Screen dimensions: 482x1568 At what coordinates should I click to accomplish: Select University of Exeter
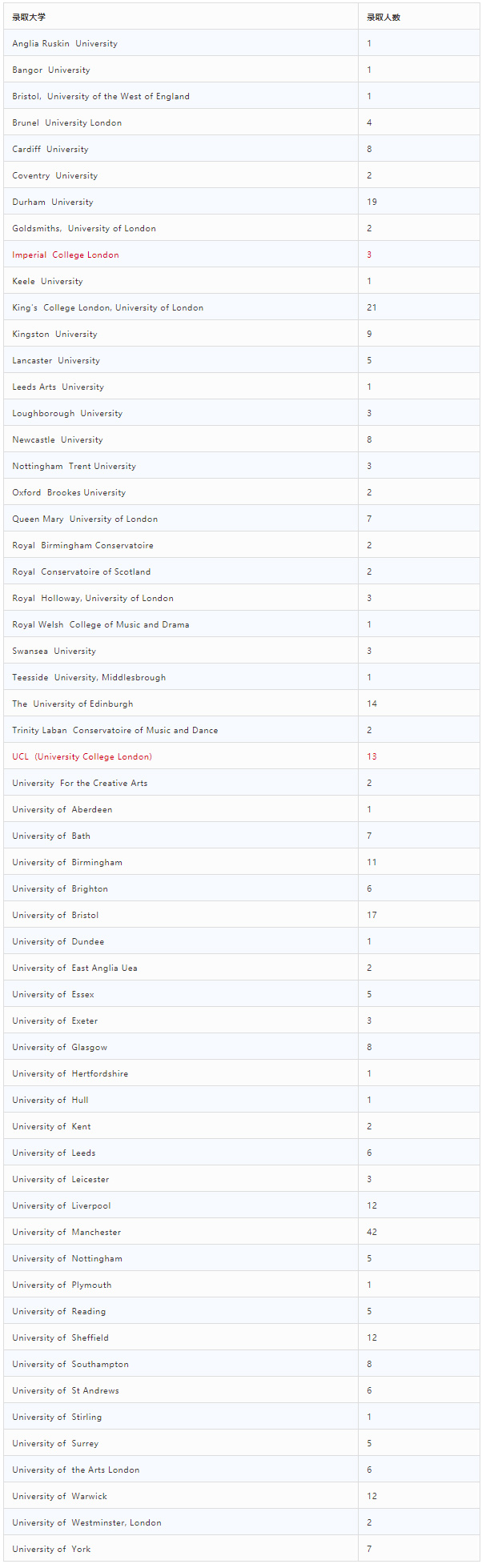[54, 1021]
